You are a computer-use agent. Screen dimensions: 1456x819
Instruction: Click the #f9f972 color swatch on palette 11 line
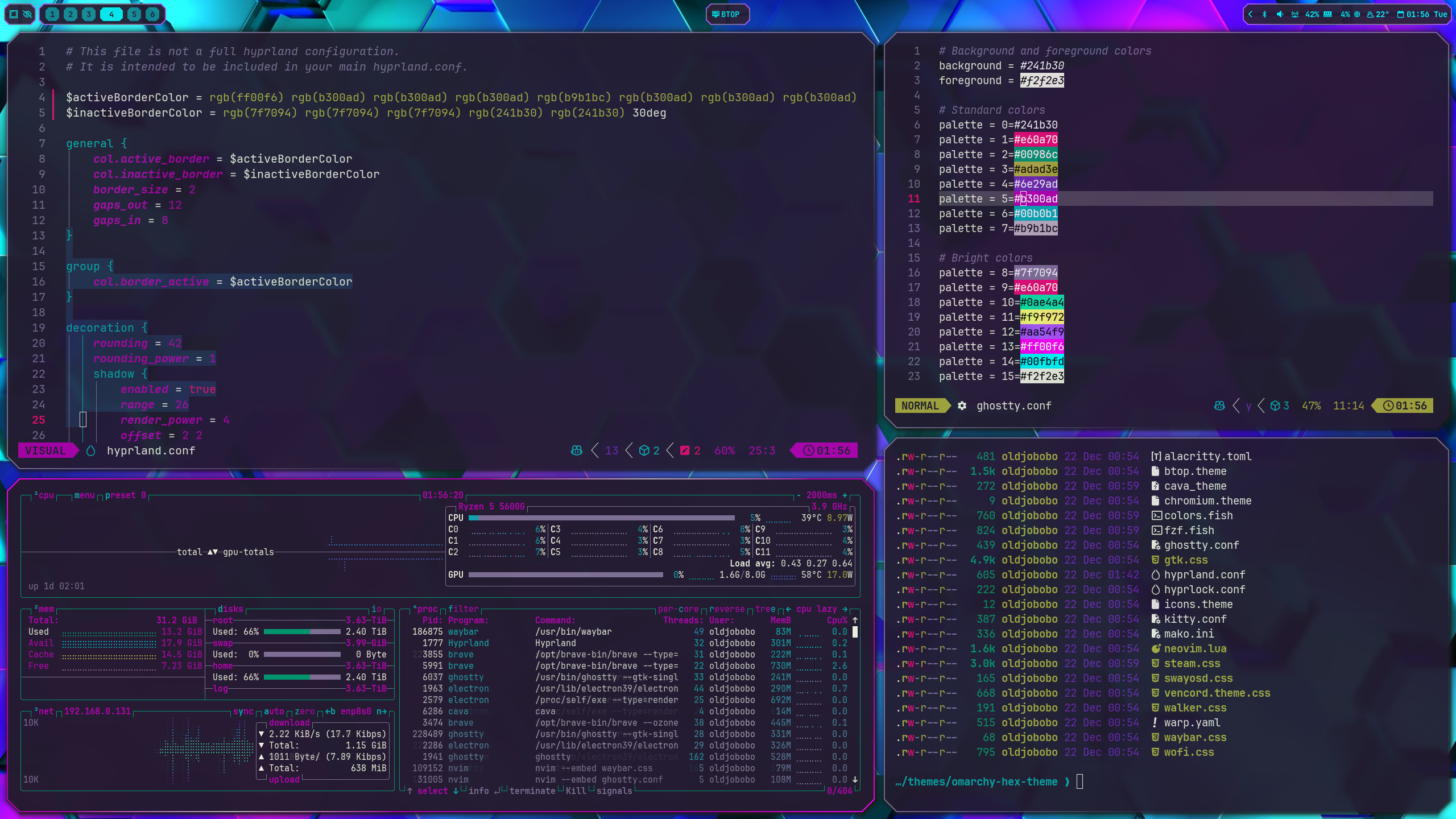1042,317
